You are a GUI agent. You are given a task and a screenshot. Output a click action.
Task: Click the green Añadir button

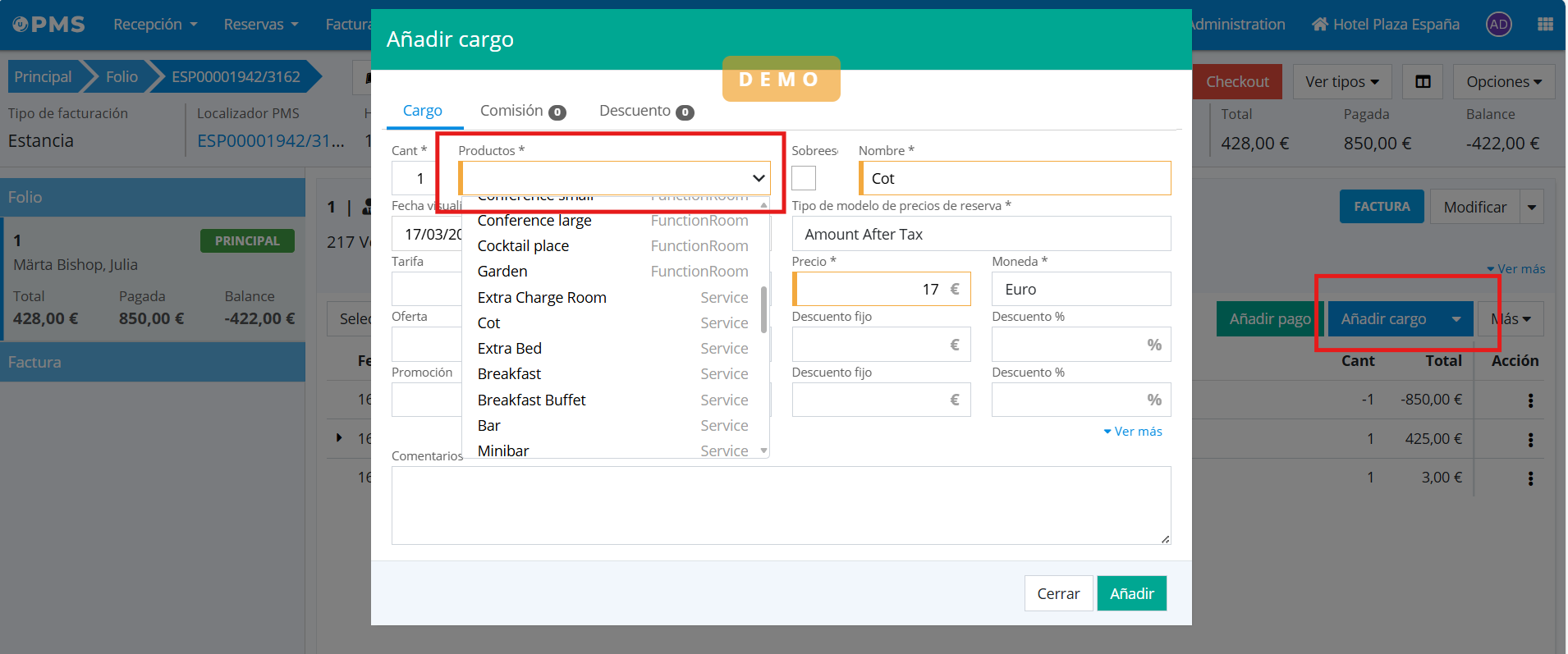pyautogui.click(x=1131, y=593)
